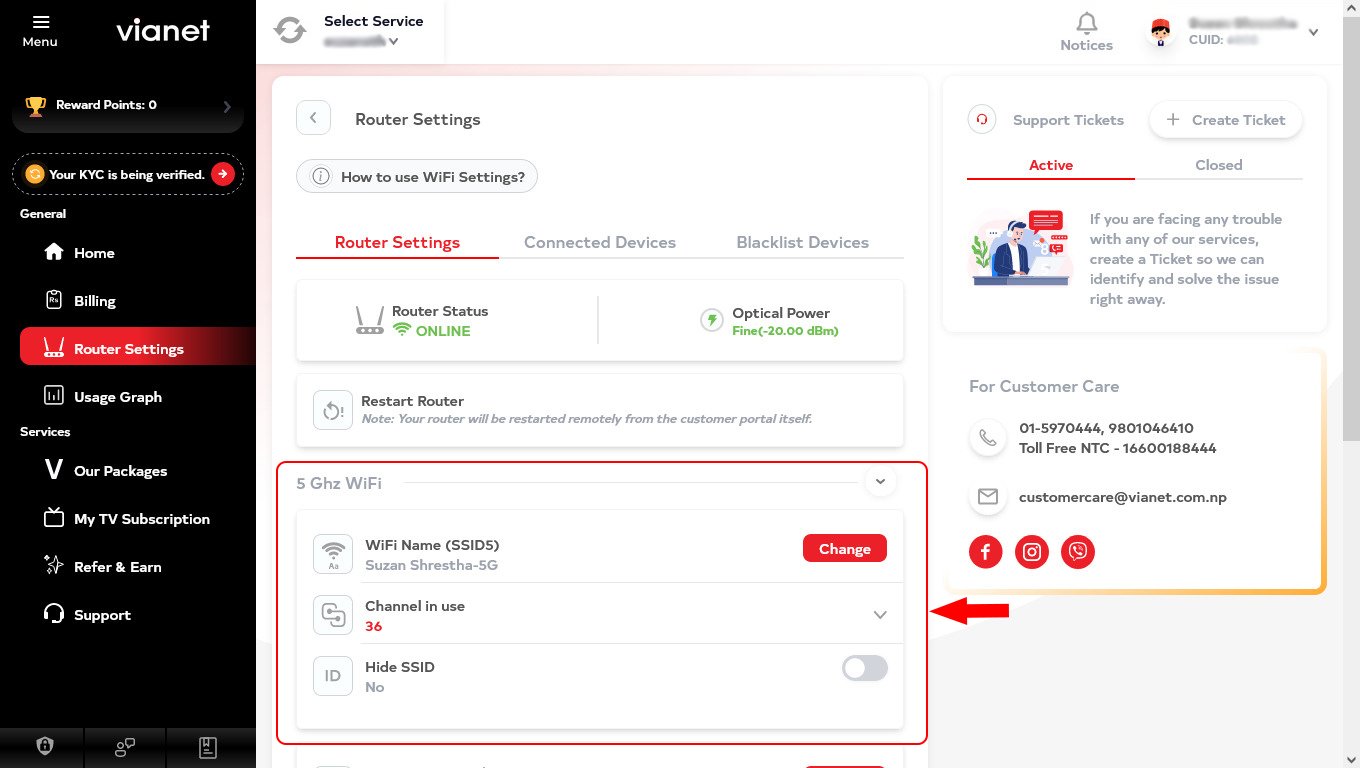Click the Router Status router icon
The image size is (1360, 768).
370,320
